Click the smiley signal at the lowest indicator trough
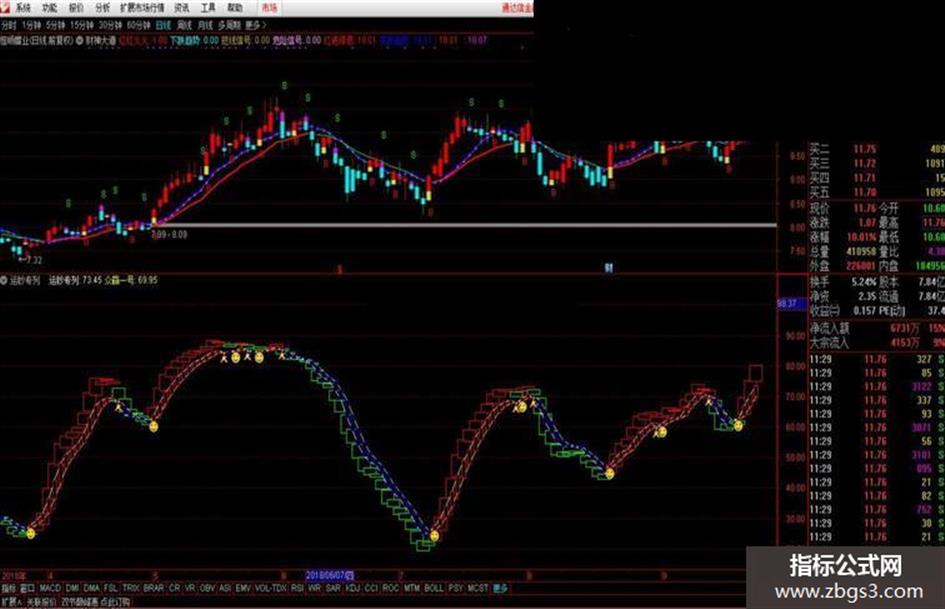This screenshot has width=945, height=609. click(434, 535)
